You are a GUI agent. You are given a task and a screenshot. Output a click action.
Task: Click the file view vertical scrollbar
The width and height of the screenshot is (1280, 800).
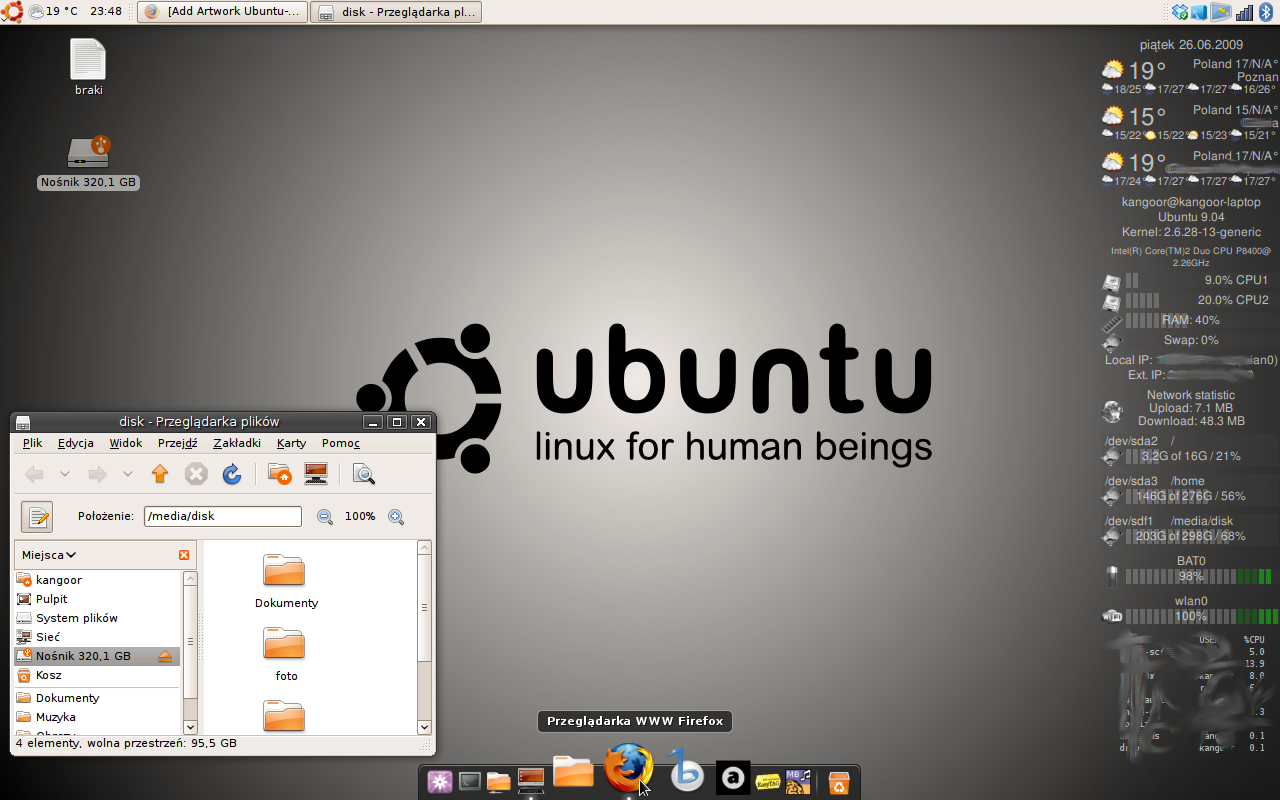coord(424,638)
